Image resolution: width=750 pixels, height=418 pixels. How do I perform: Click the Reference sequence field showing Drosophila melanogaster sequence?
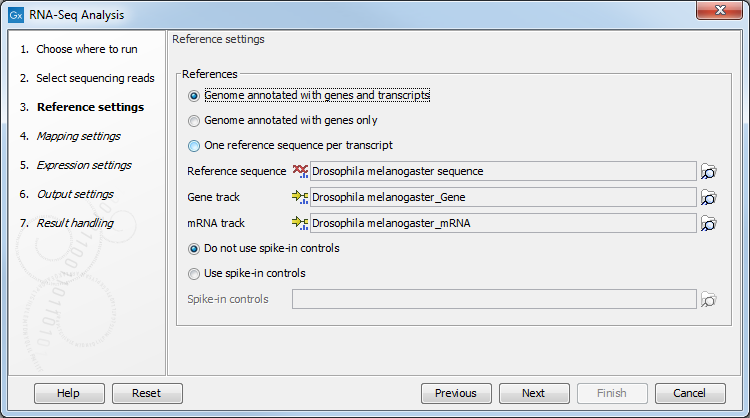point(503,171)
